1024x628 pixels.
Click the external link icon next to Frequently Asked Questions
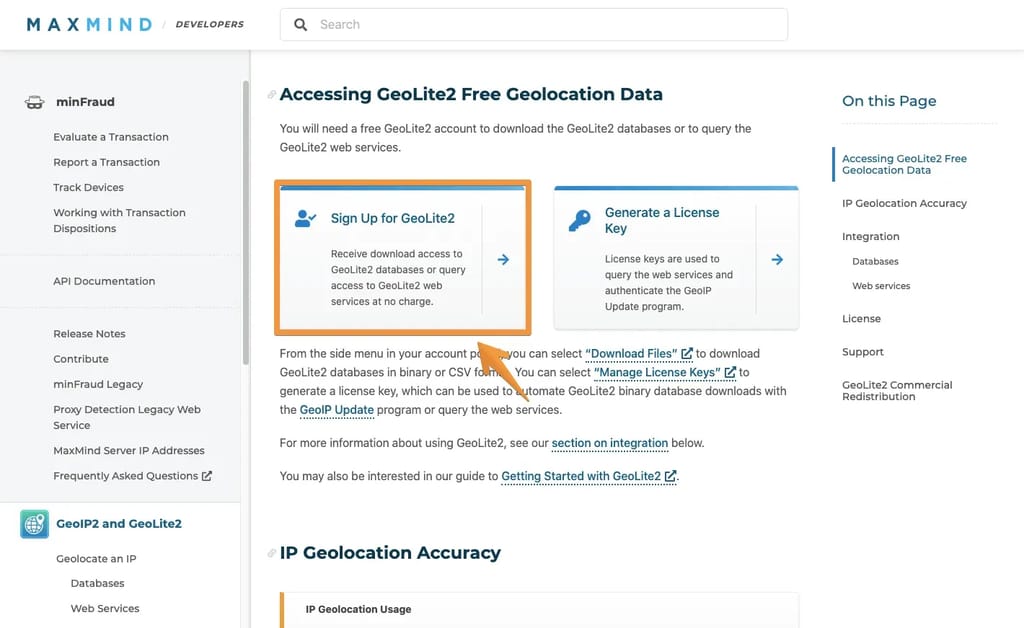[208, 475]
